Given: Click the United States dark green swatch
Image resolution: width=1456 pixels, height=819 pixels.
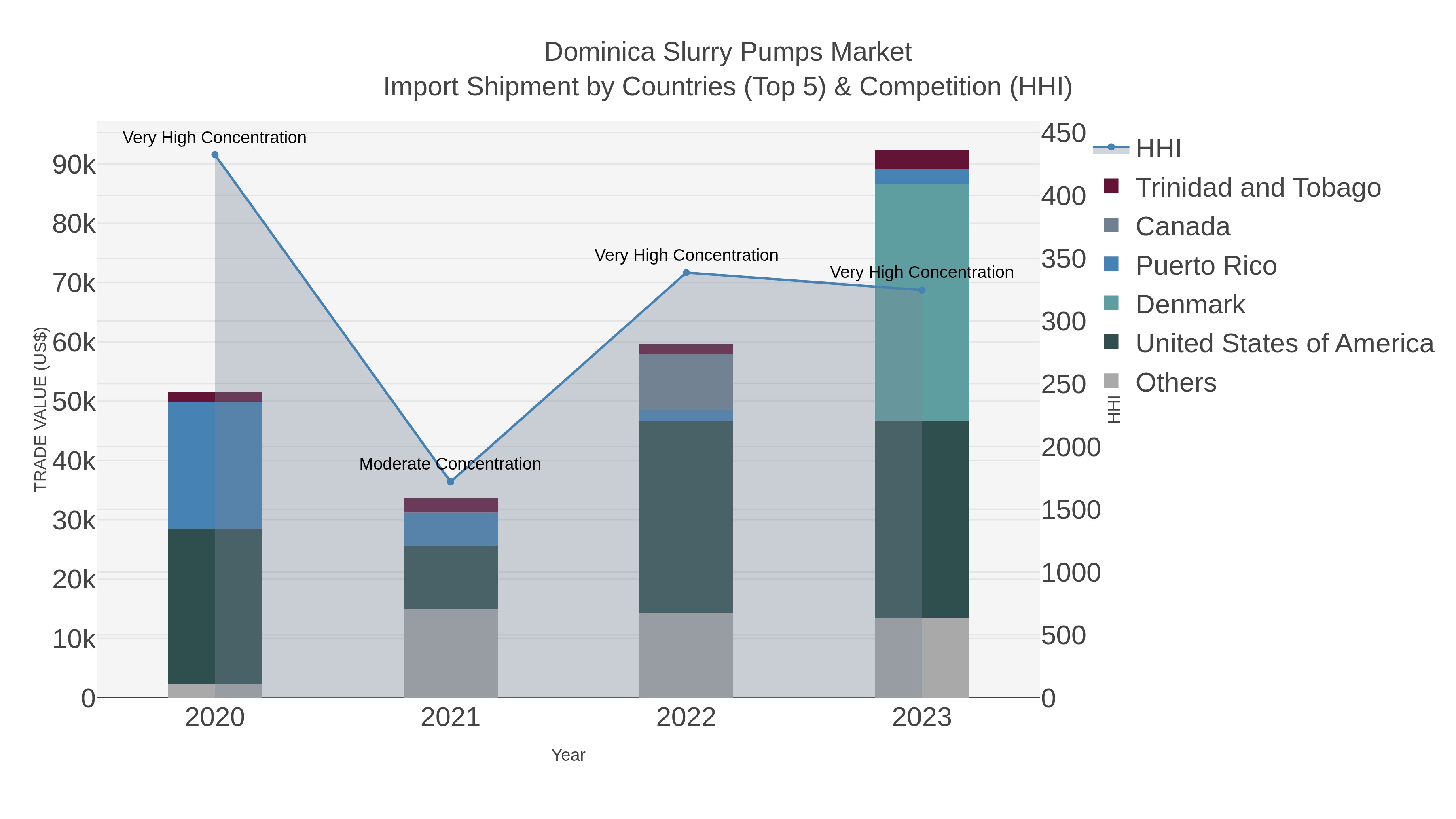Looking at the screenshot, I should tap(1111, 342).
